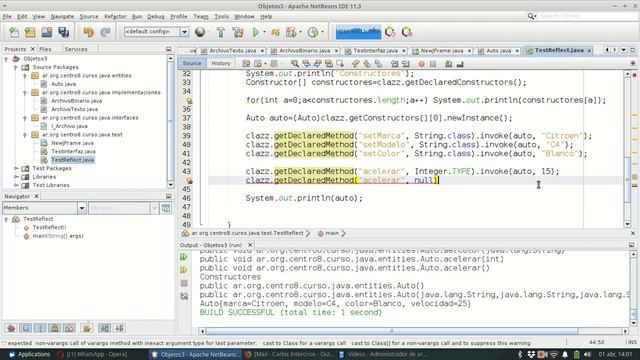Viewport: 640px width, 360px height.
Task: Click the volume icon in system tray
Action: pos(587,354)
